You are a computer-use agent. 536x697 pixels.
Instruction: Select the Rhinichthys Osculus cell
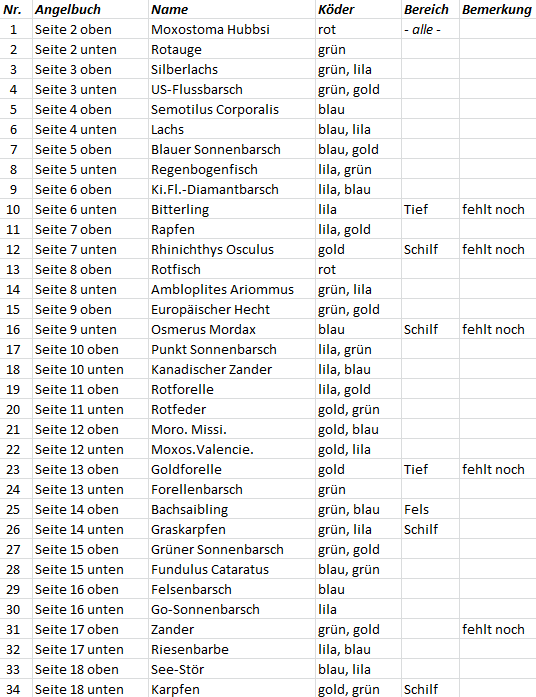[x=232, y=249]
